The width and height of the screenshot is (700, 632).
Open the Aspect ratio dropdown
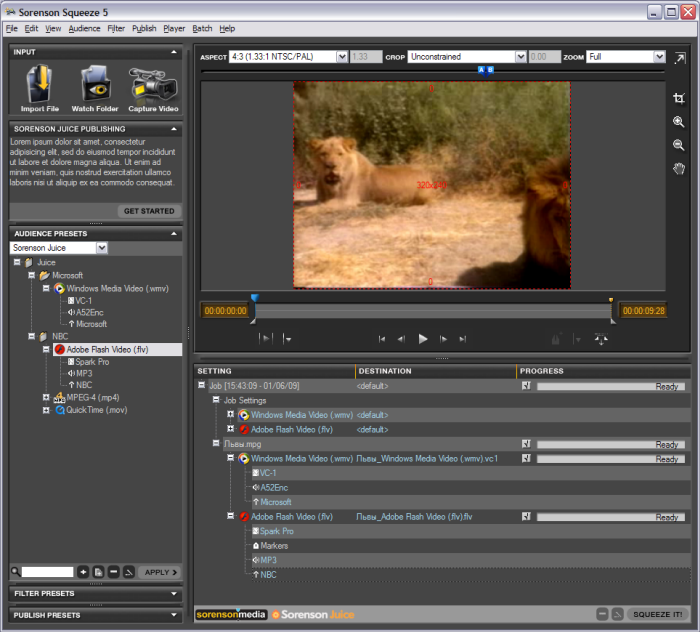pyautogui.click(x=342, y=57)
